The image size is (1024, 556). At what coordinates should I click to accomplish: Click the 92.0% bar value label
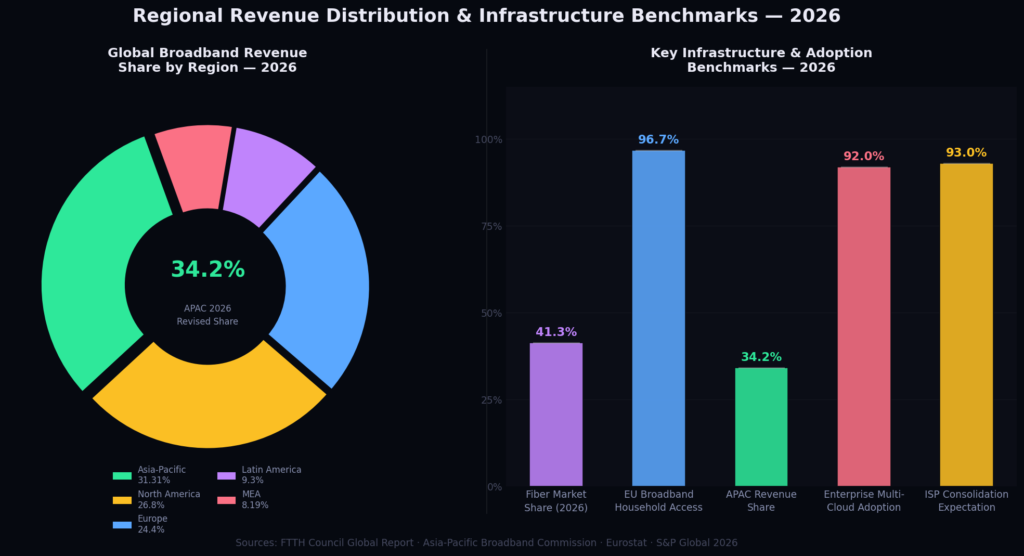click(863, 156)
